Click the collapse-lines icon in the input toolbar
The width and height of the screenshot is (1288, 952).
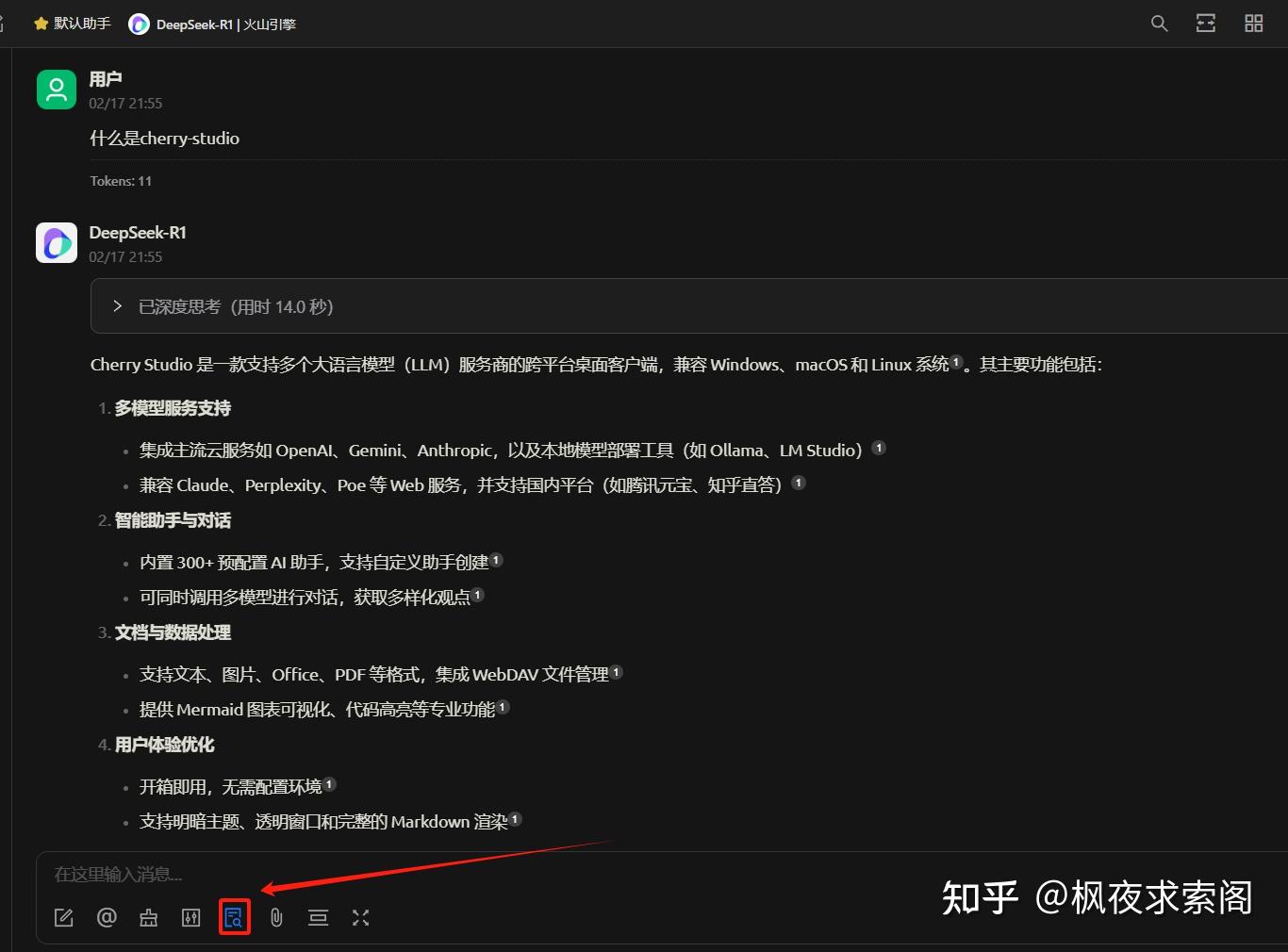[x=318, y=917]
